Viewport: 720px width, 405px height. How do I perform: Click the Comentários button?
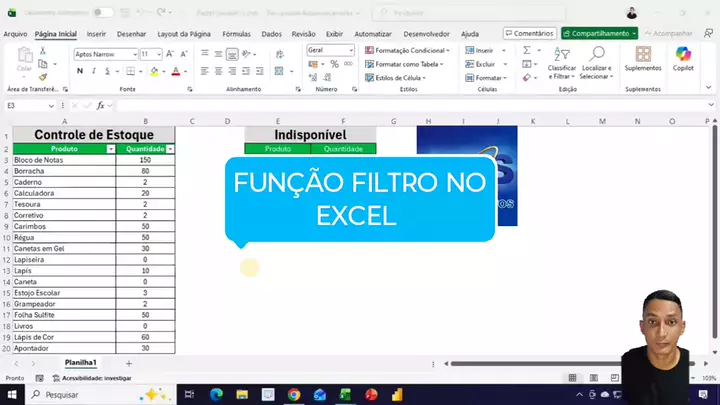(x=528, y=33)
